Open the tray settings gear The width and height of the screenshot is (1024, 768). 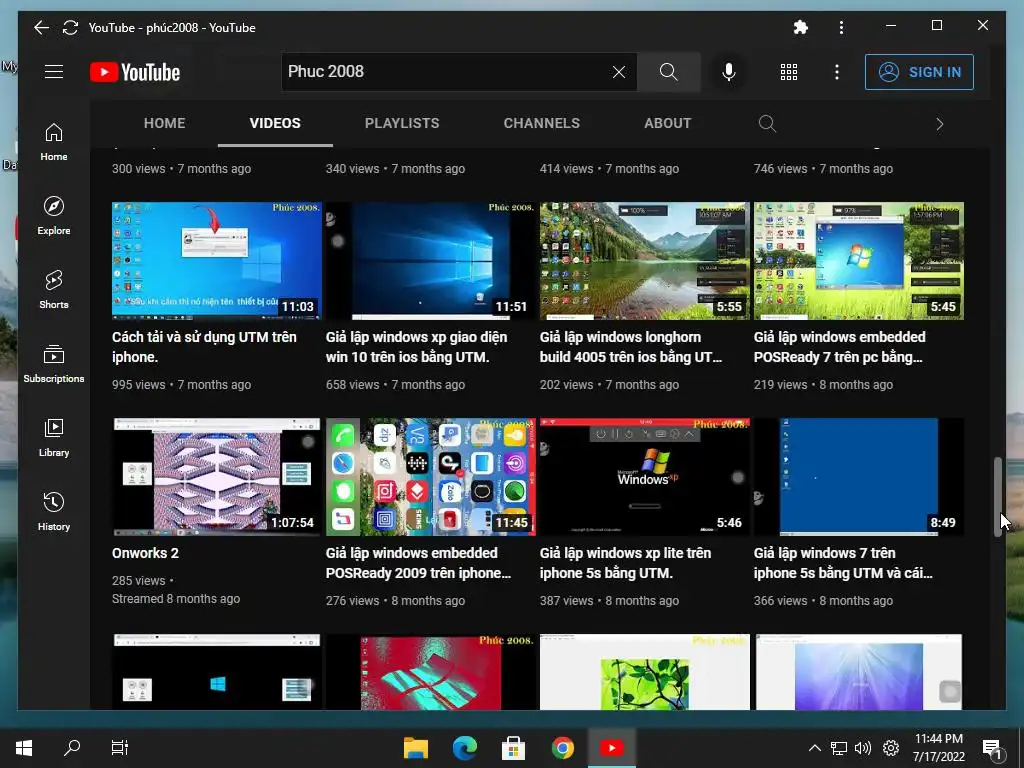[x=891, y=748]
